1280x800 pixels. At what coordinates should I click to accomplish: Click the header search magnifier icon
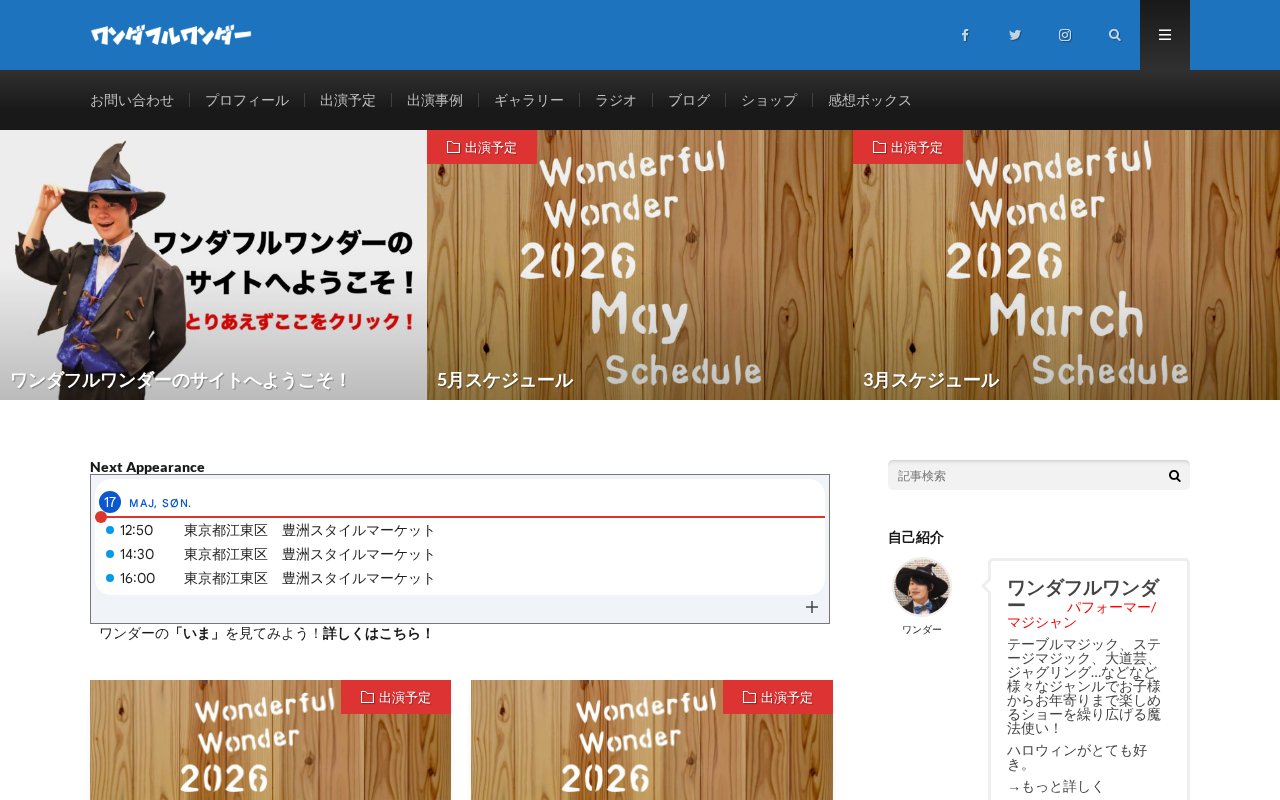point(1115,35)
